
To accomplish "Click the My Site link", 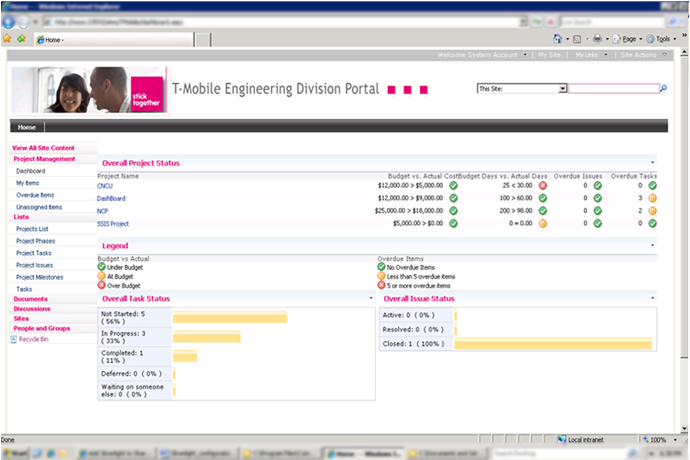I will pos(549,55).
